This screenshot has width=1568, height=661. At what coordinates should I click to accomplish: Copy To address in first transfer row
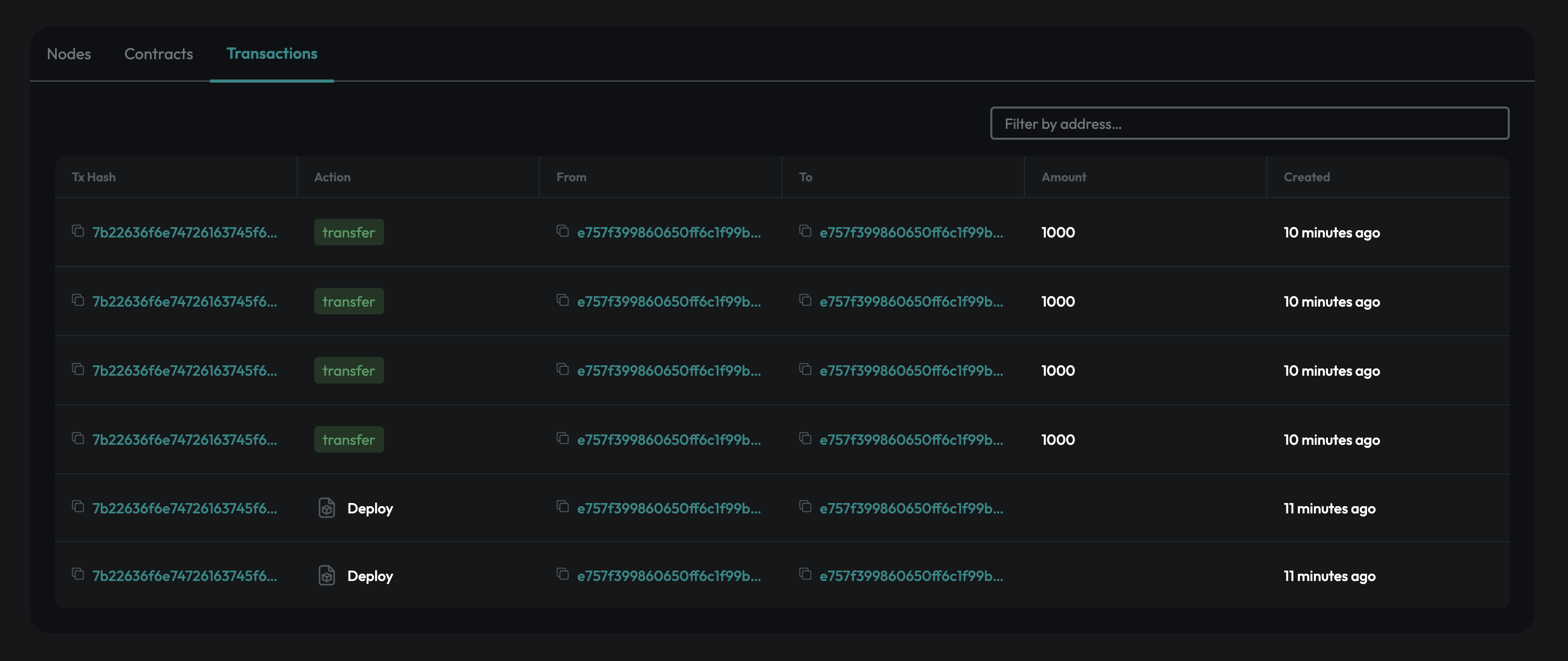(805, 231)
